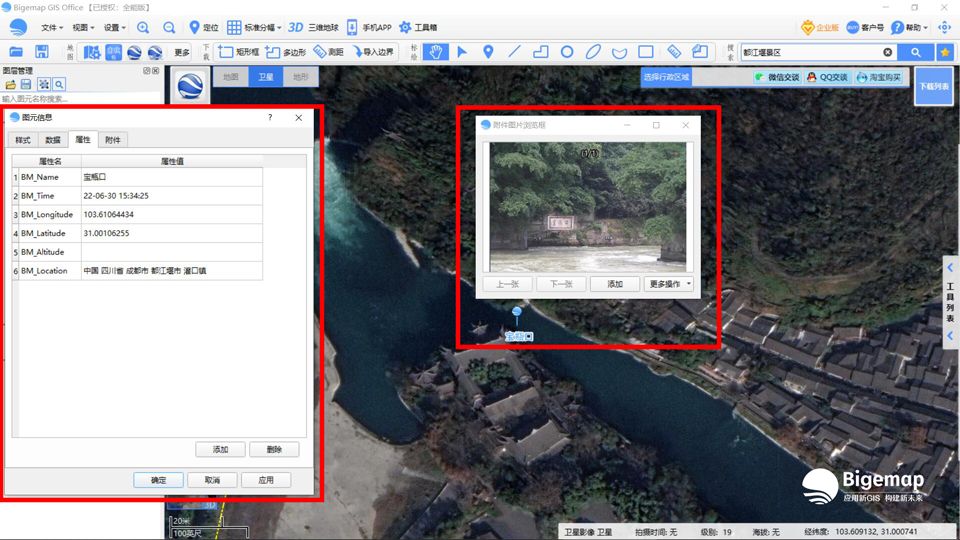Select the first blue globe map source
Screen dimensions: 960x540
[x=135, y=52]
